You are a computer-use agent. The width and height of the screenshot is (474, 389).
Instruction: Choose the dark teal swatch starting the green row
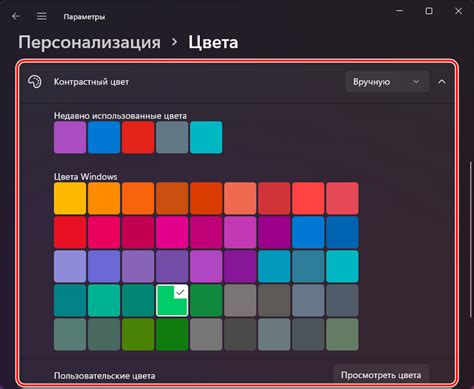coord(70,300)
